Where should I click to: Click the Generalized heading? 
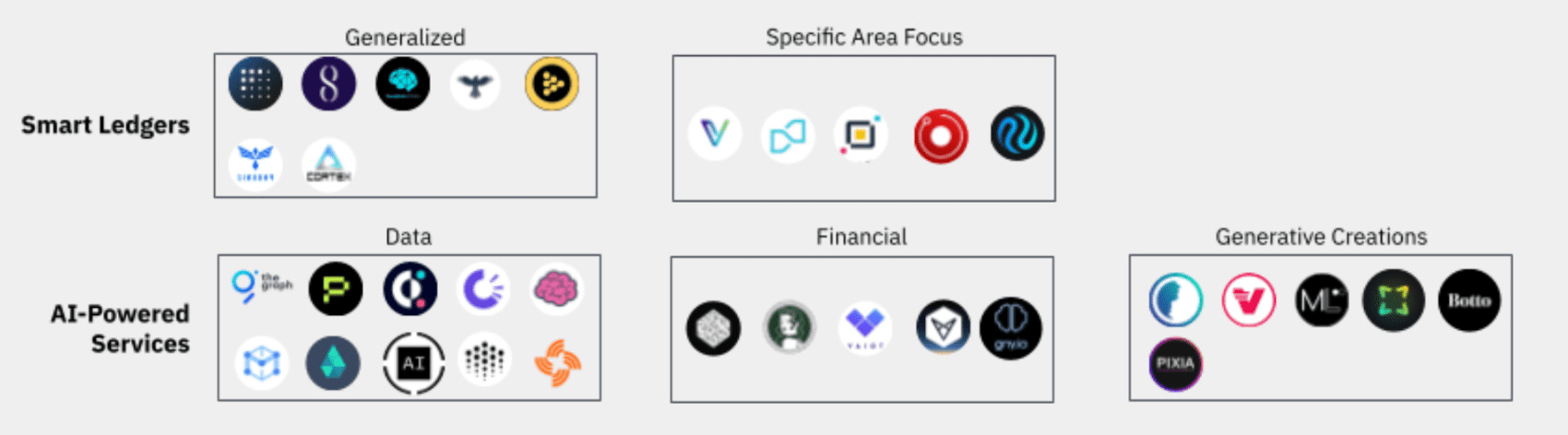(x=405, y=38)
